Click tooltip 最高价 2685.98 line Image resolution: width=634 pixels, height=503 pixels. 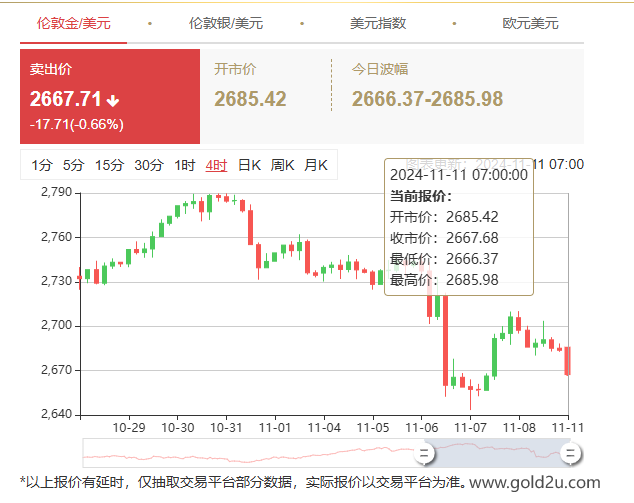(x=444, y=280)
